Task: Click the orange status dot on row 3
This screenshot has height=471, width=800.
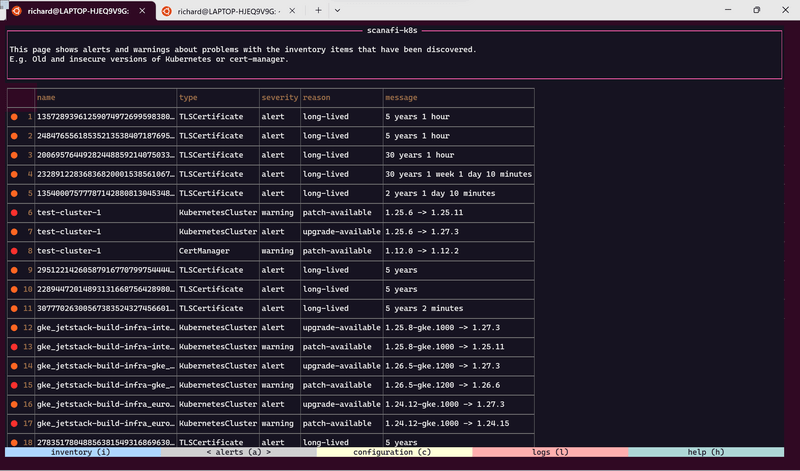Action: pyautogui.click(x=14, y=155)
